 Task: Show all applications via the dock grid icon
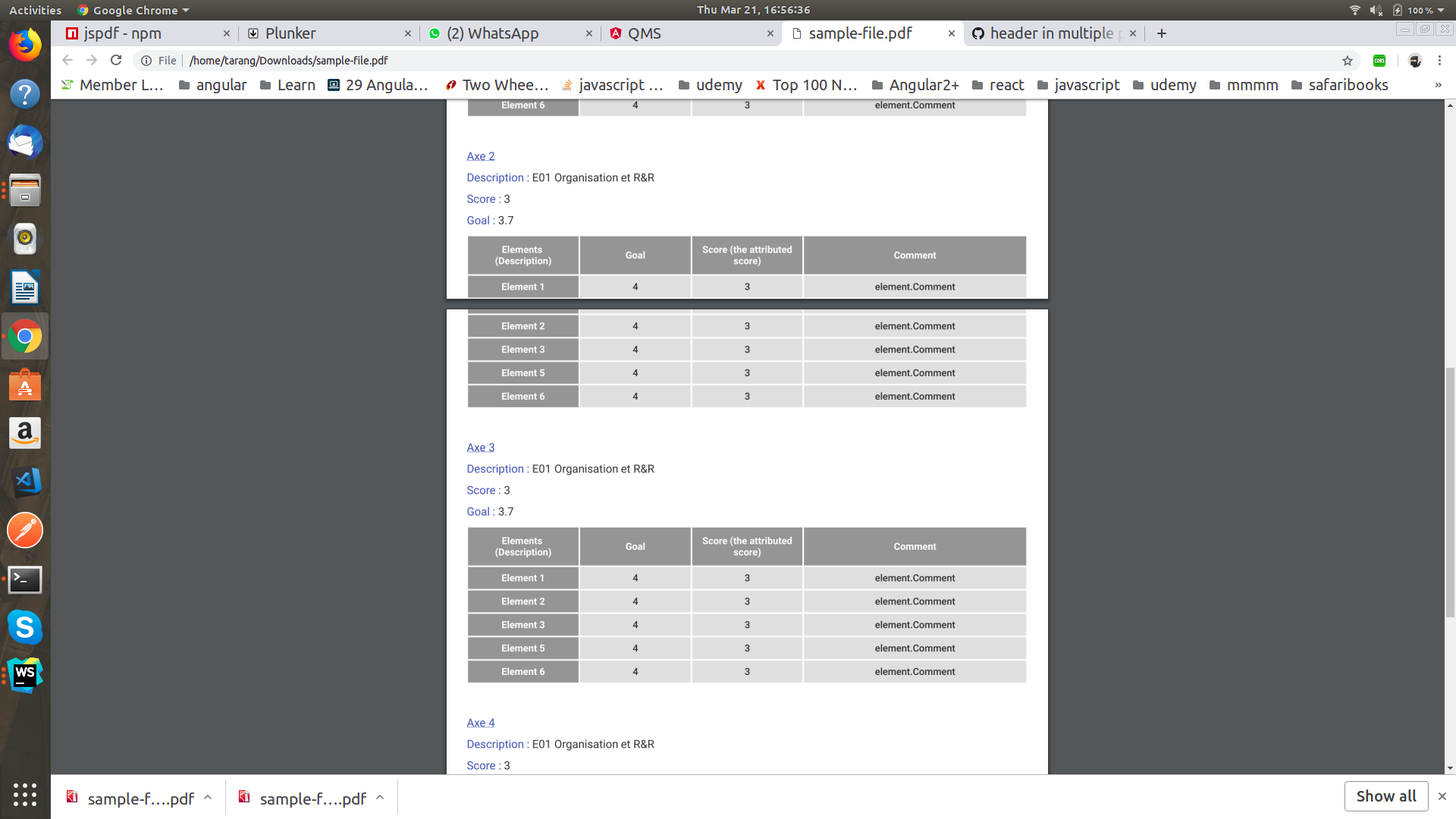pos(25,795)
